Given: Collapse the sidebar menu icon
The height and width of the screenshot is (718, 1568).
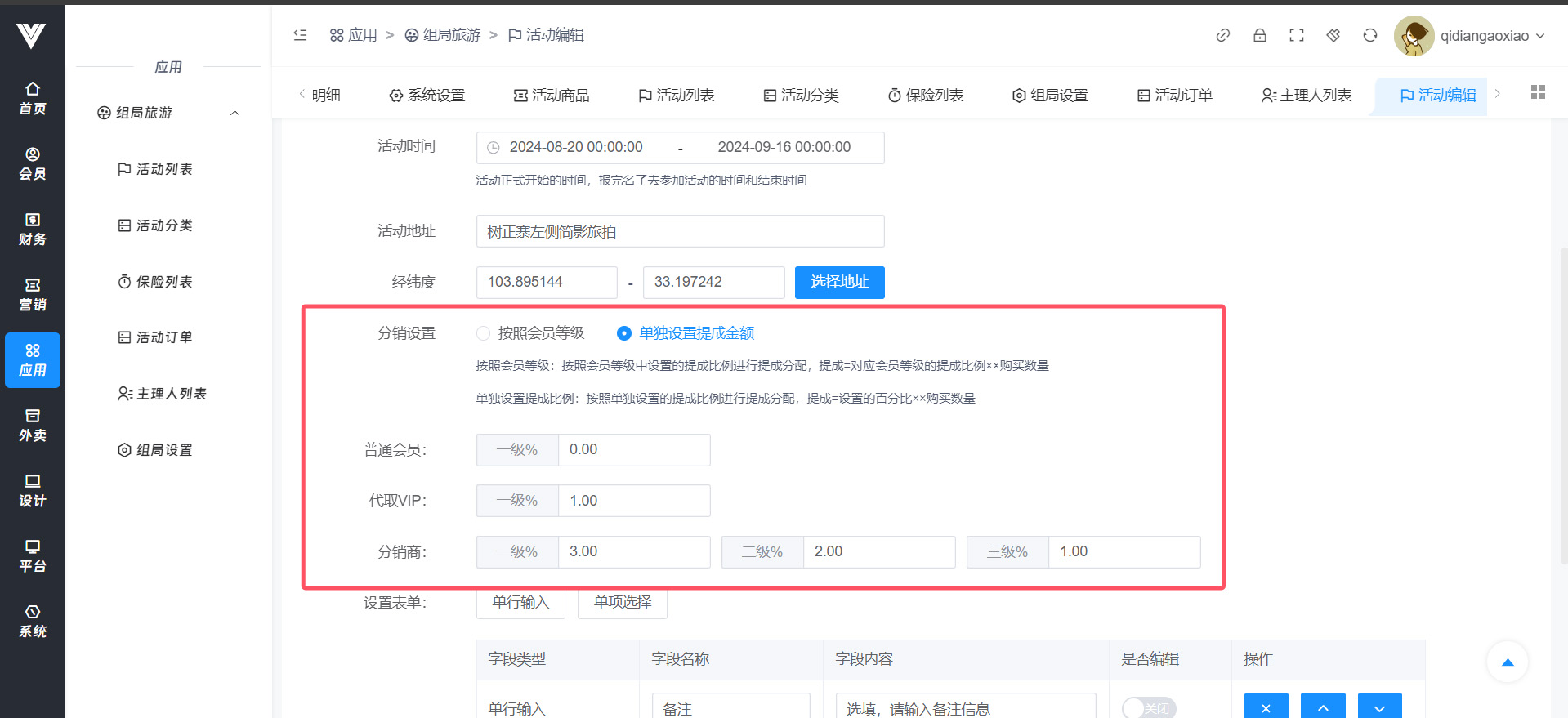Looking at the screenshot, I should coord(300,35).
